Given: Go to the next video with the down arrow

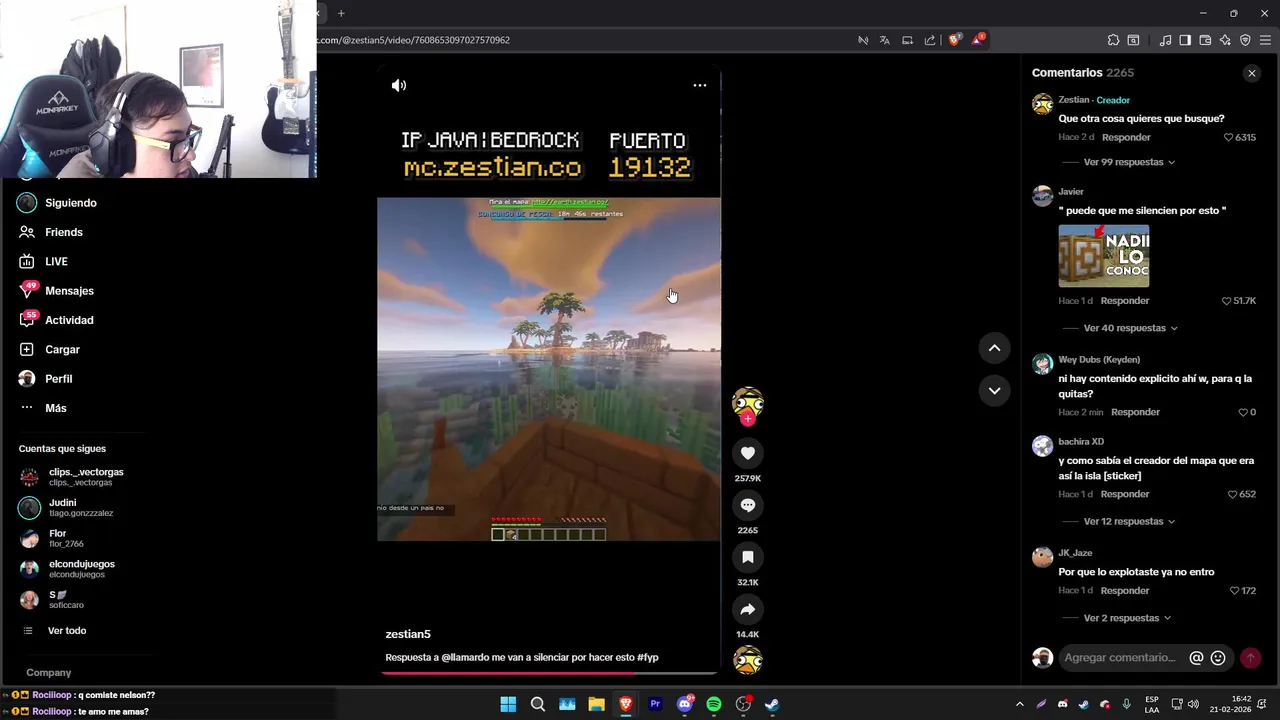Looking at the screenshot, I should pyautogui.click(x=995, y=391).
